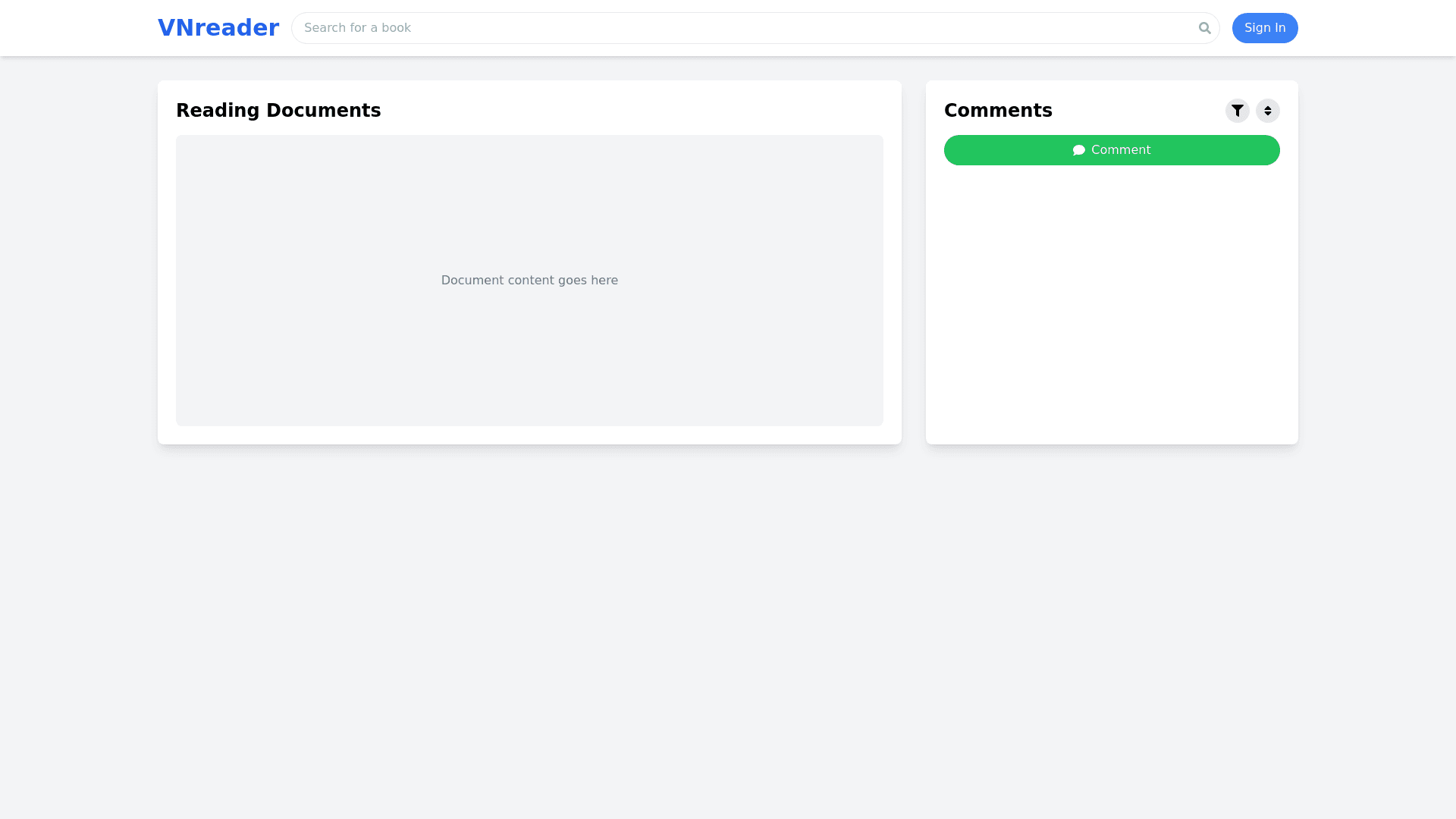Focus the Search for a book field
The height and width of the screenshot is (819, 1456).
tap(743, 28)
